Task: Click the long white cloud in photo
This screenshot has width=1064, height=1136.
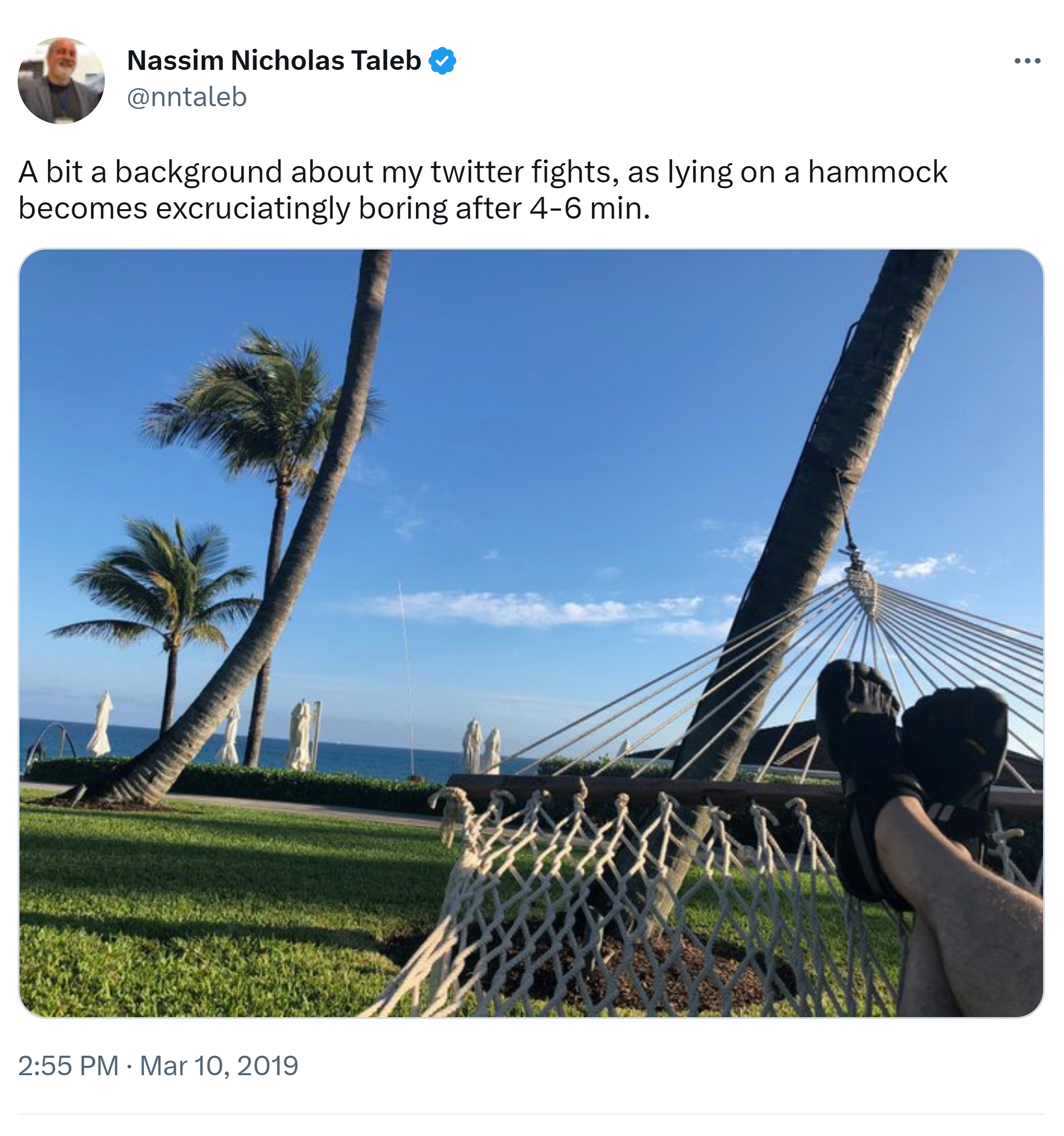Action: [x=531, y=608]
